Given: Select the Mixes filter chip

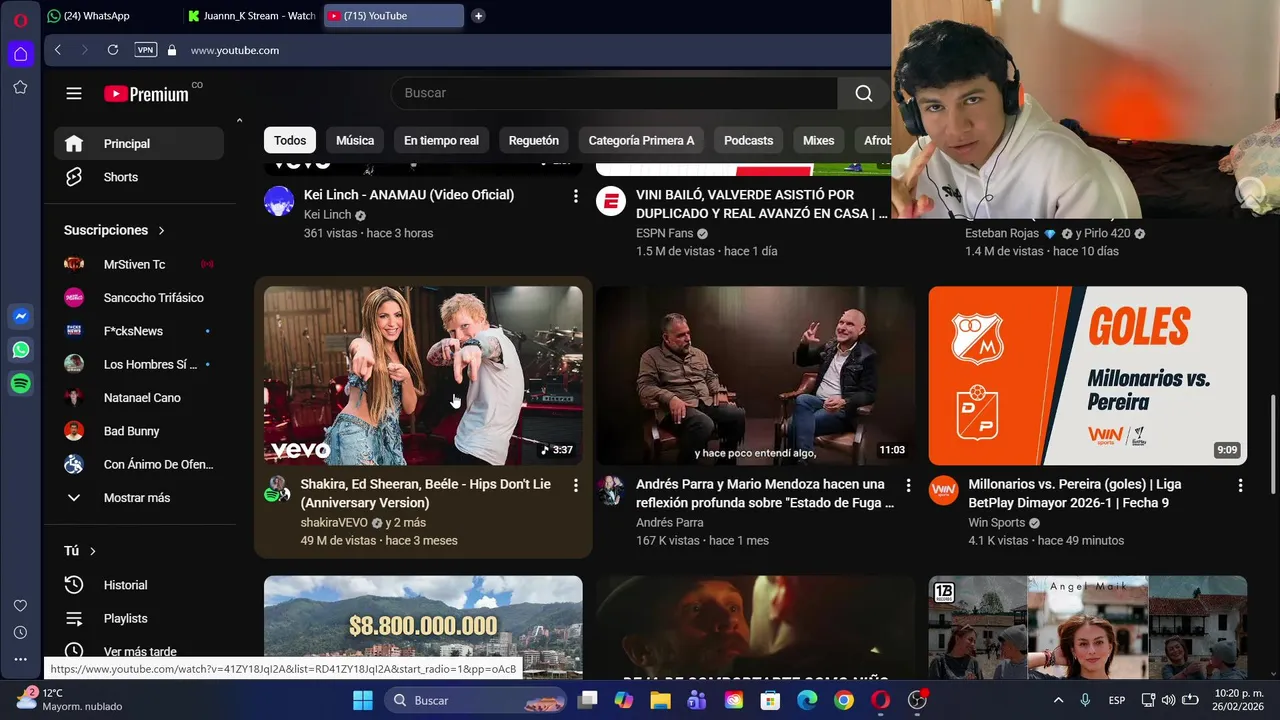Looking at the screenshot, I should point(818,141).
